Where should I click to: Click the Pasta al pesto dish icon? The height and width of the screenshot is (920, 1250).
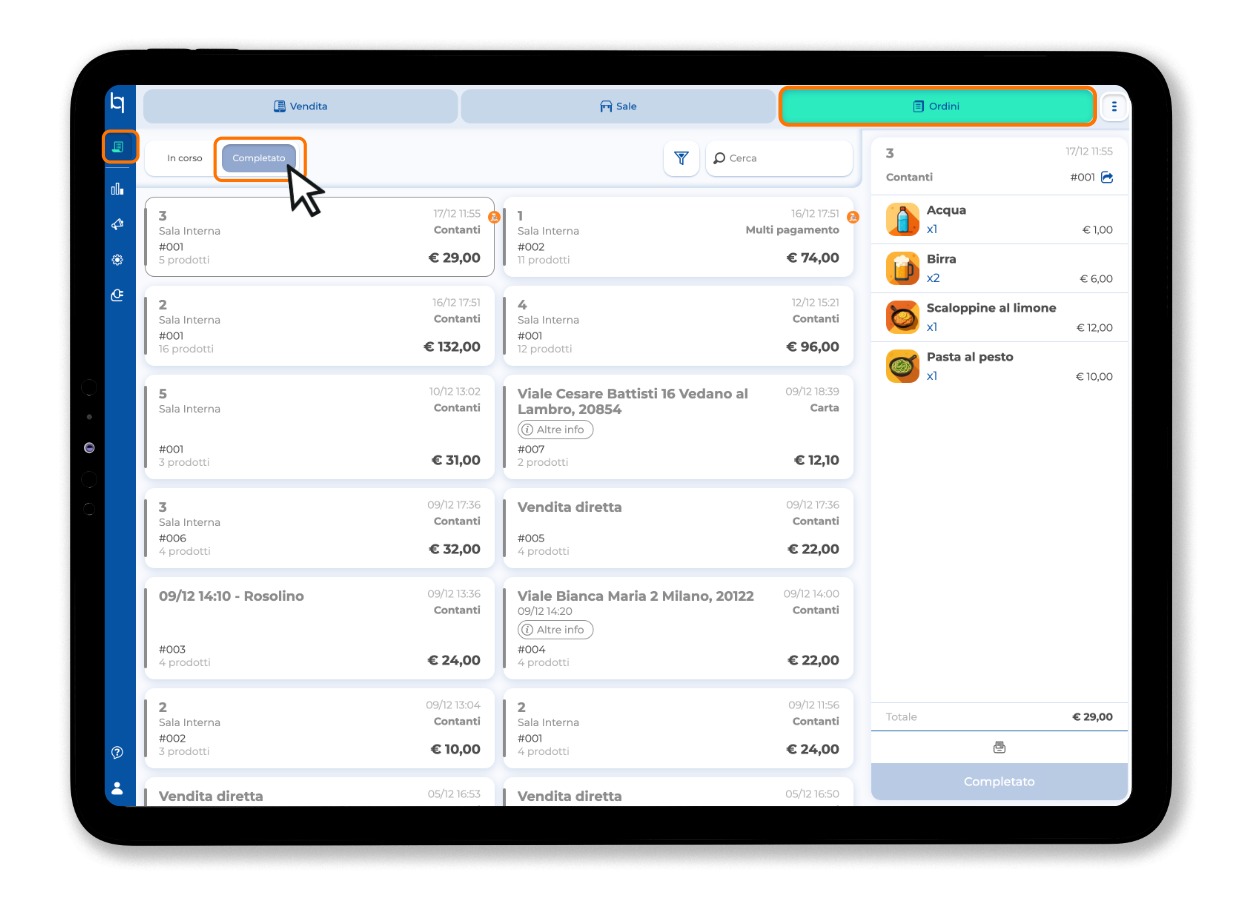click(x=902, y=366)
